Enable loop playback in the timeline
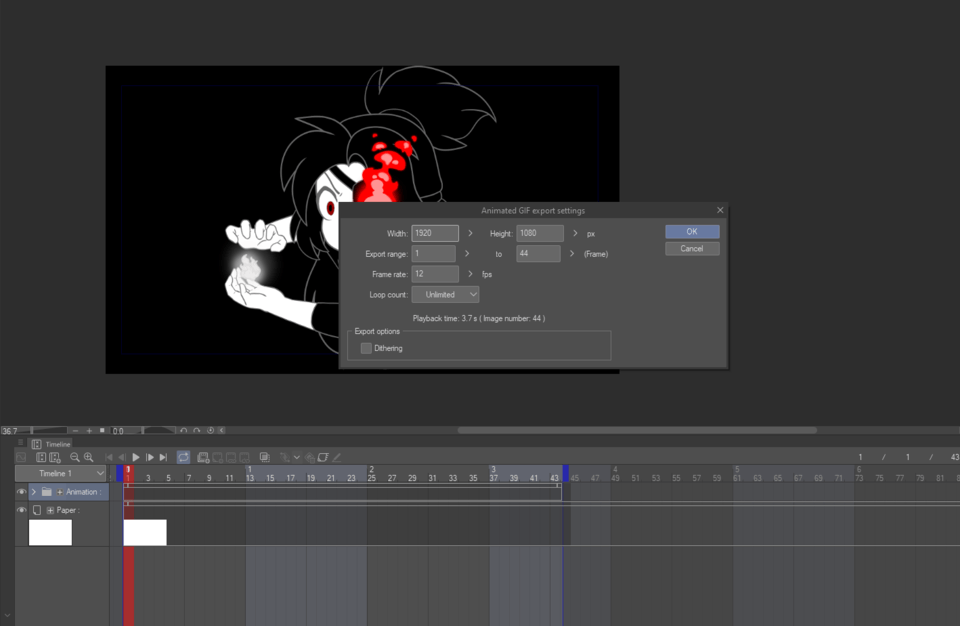Viewport: 960px width, 626px height. (x=182, y=457)
